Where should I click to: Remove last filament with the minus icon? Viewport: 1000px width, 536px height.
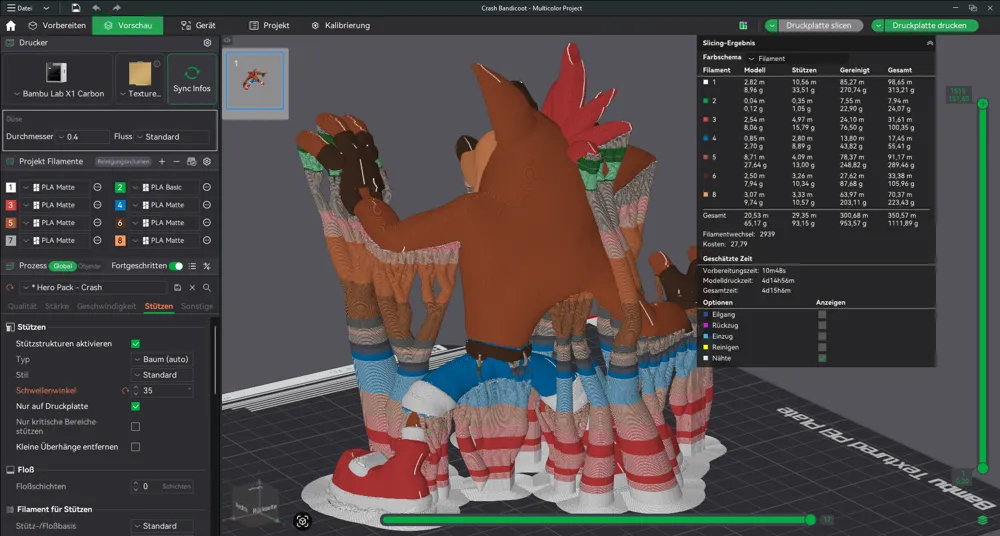pos(177,161)
